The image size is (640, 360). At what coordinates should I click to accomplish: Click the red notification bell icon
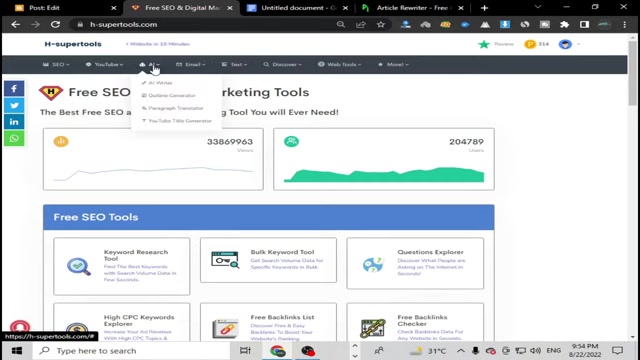pos(20,327)
